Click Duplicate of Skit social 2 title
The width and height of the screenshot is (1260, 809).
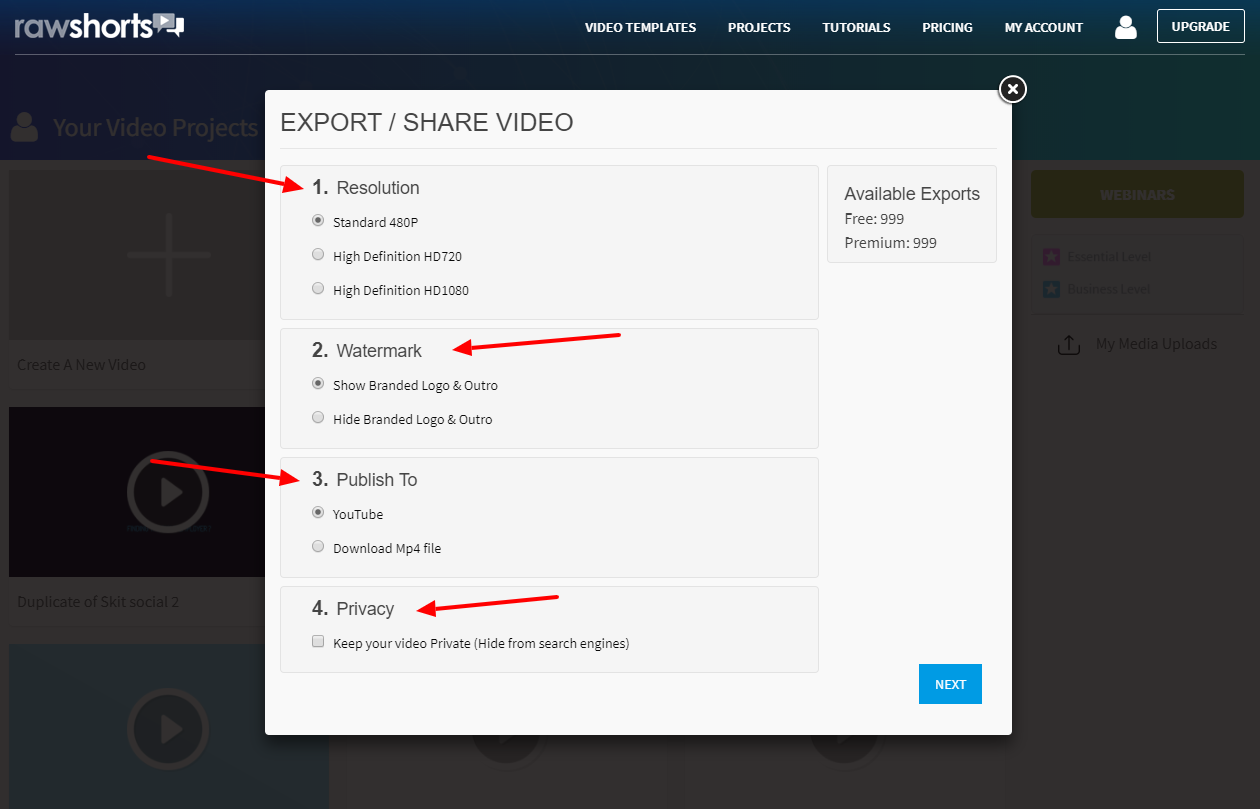pos(98,602)
